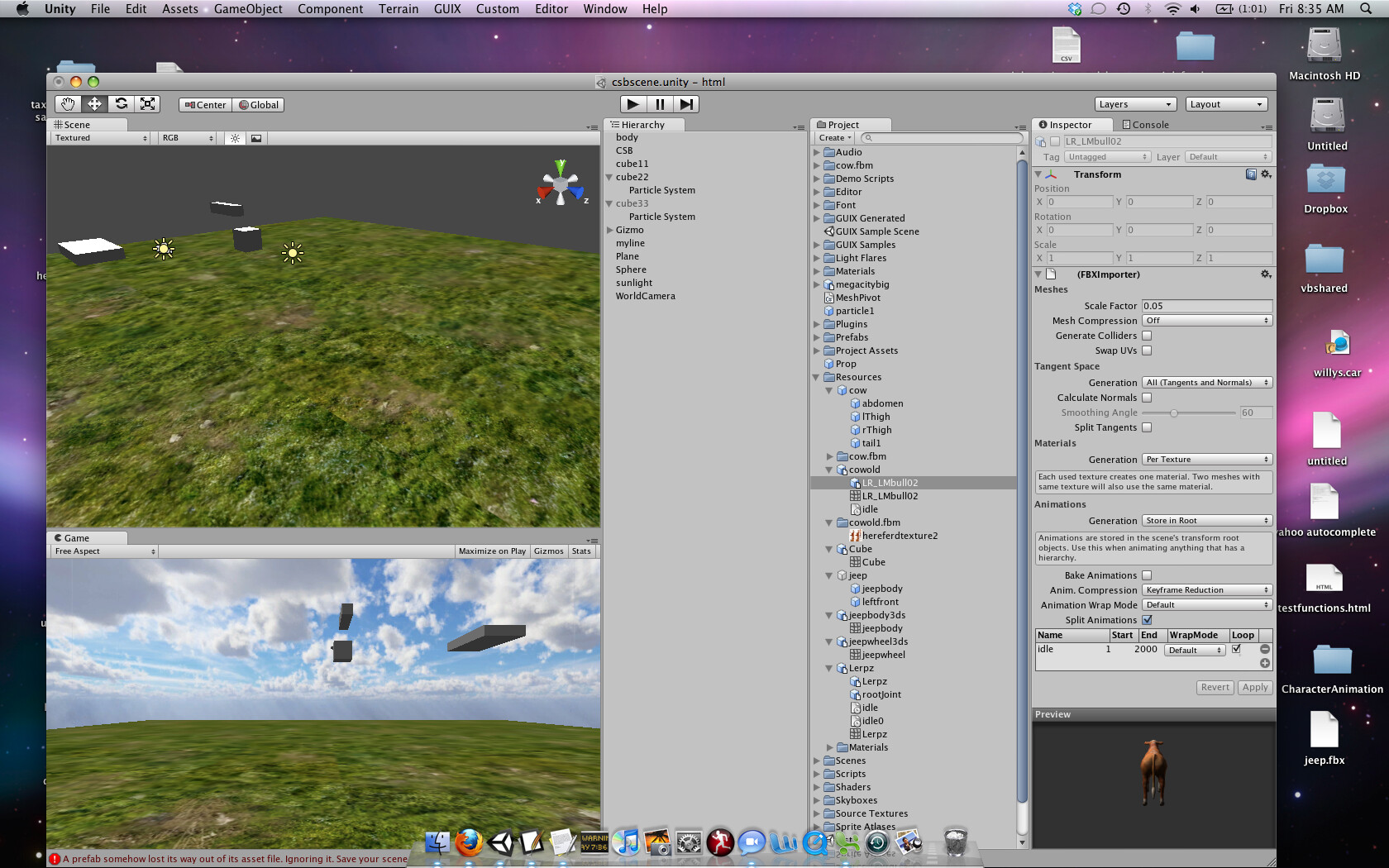Select LR_LMbull02 under cowold in the Project panel
Viewport: 1389px width, 868px height.
(891, 482)
